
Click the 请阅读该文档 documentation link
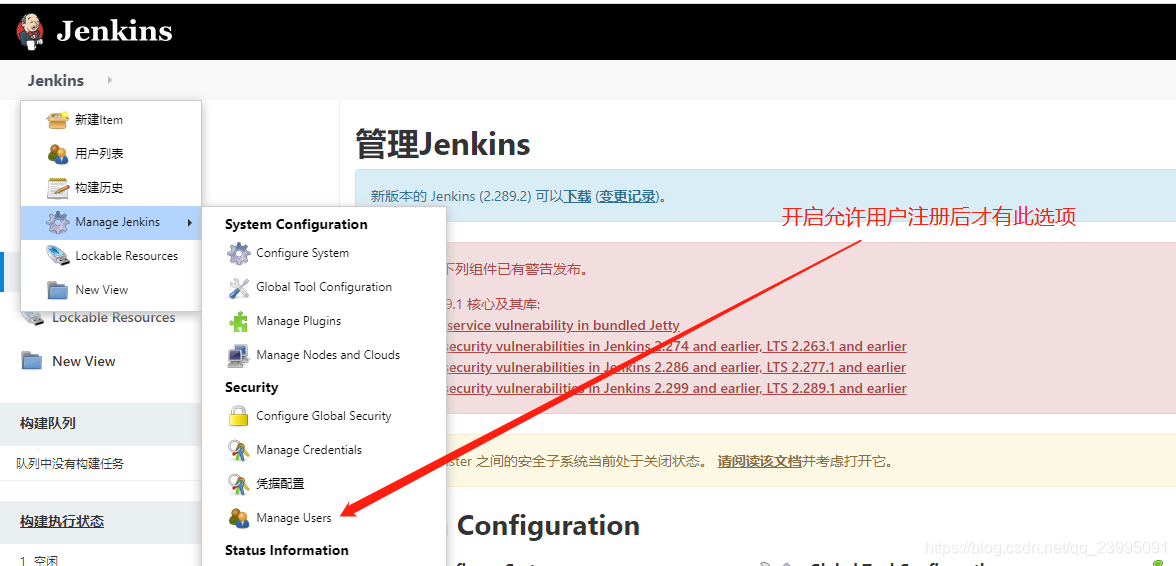(x=760, y=461)
